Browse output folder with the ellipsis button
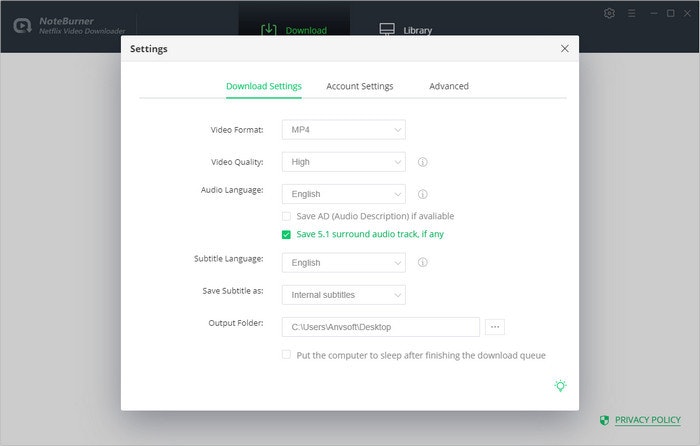Image resolution: width=700 pixels, height=446 pixels. click(495, 327)
